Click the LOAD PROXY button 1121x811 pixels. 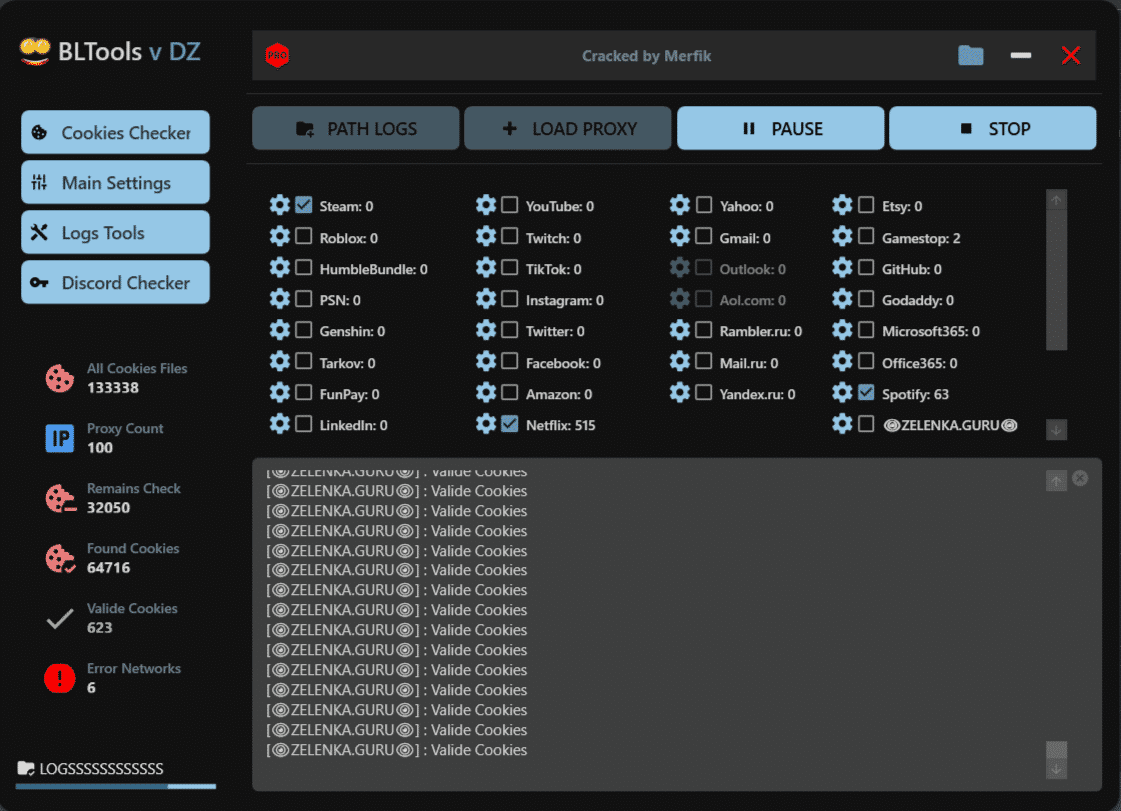[x=568, y=129]
